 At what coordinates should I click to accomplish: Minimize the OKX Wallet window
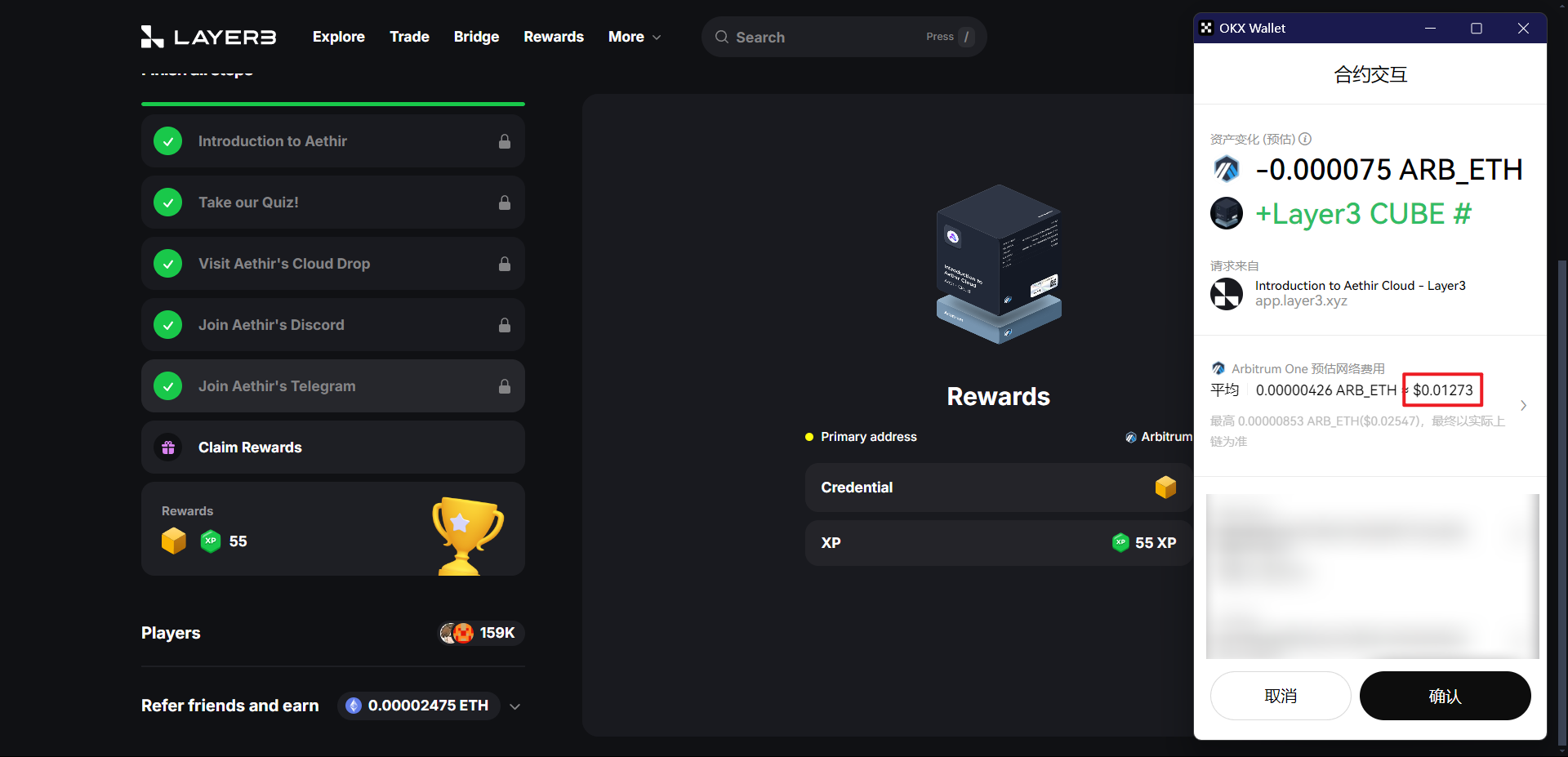point(1430,28)
